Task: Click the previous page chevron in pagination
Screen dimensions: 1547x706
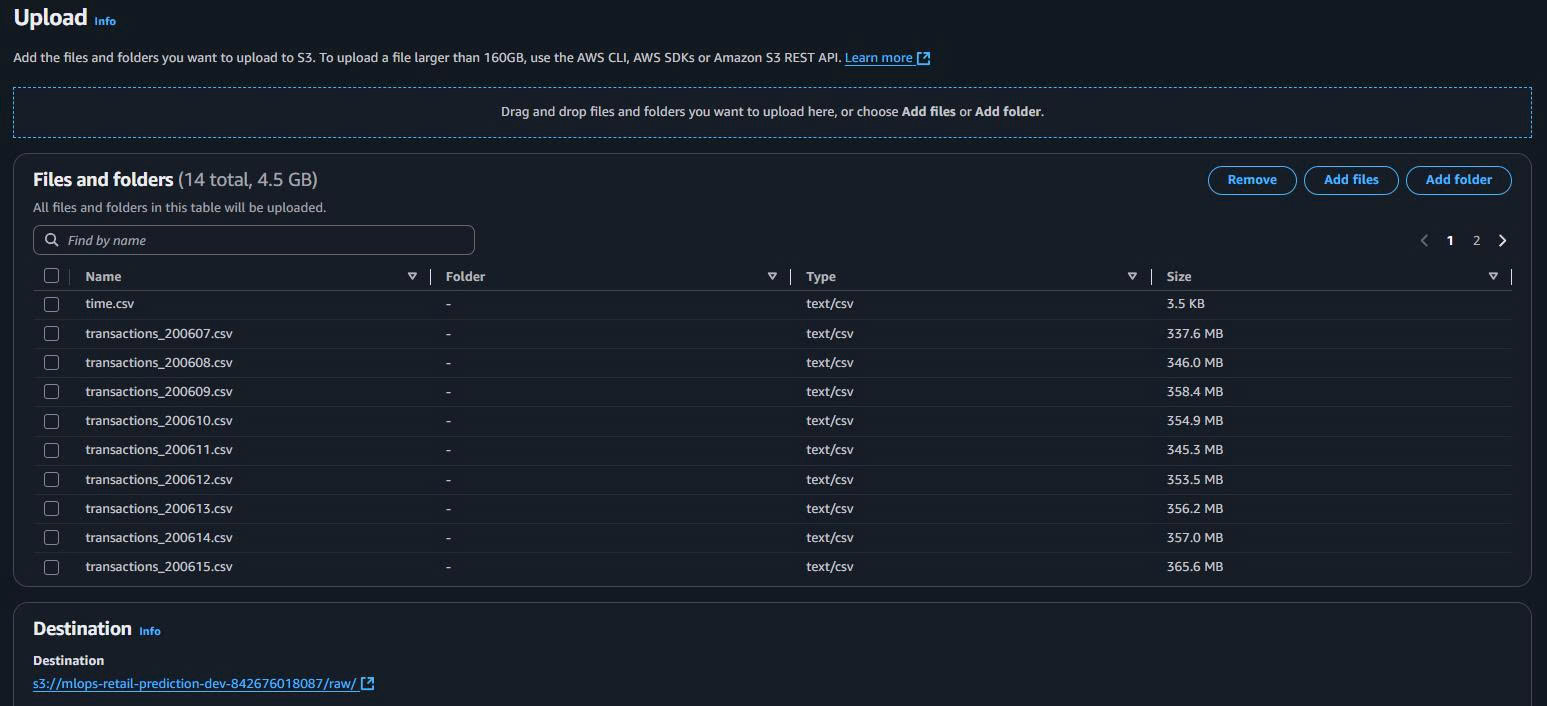Action: (1424, 240)
